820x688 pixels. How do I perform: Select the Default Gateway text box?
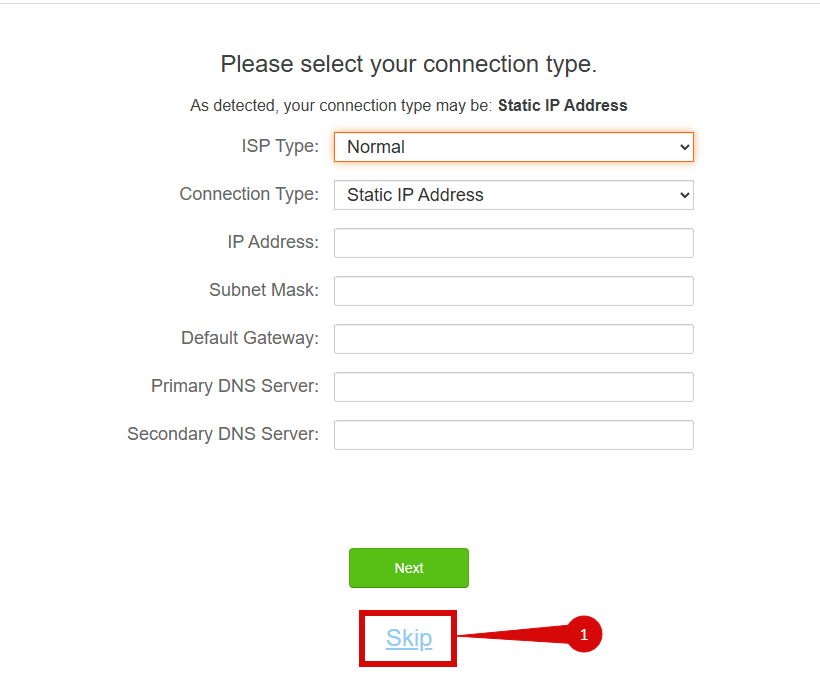513,339
